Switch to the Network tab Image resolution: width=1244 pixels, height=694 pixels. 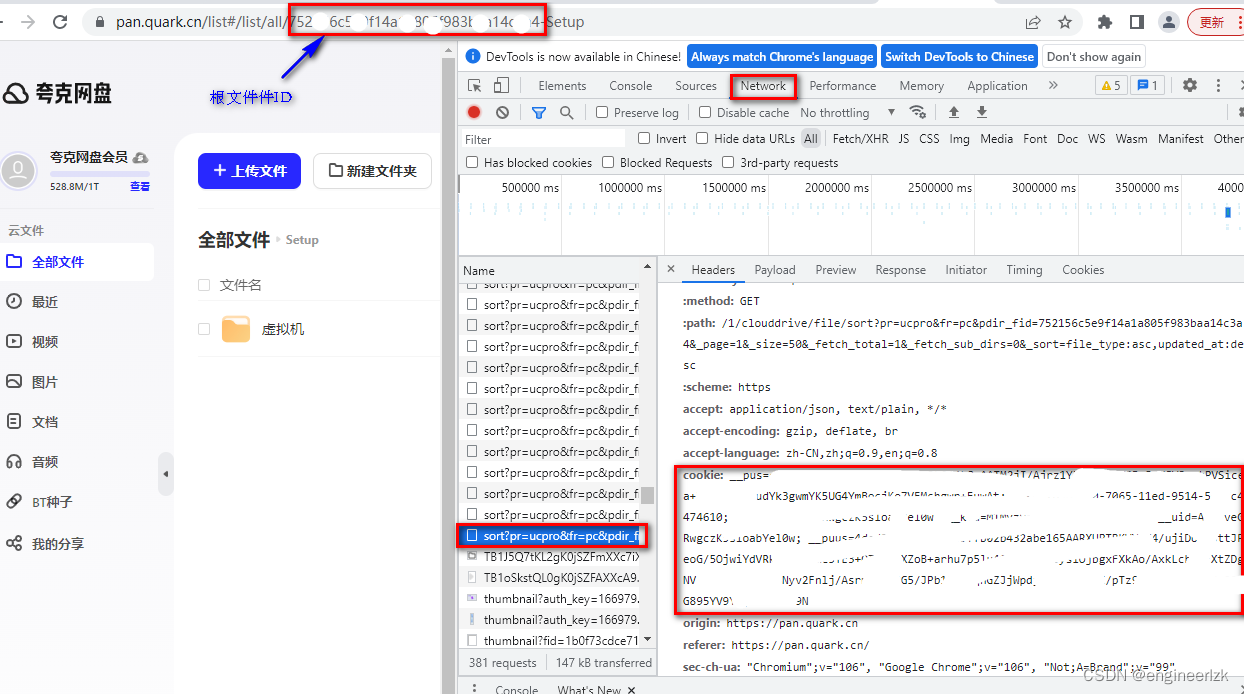click(763, 86)
